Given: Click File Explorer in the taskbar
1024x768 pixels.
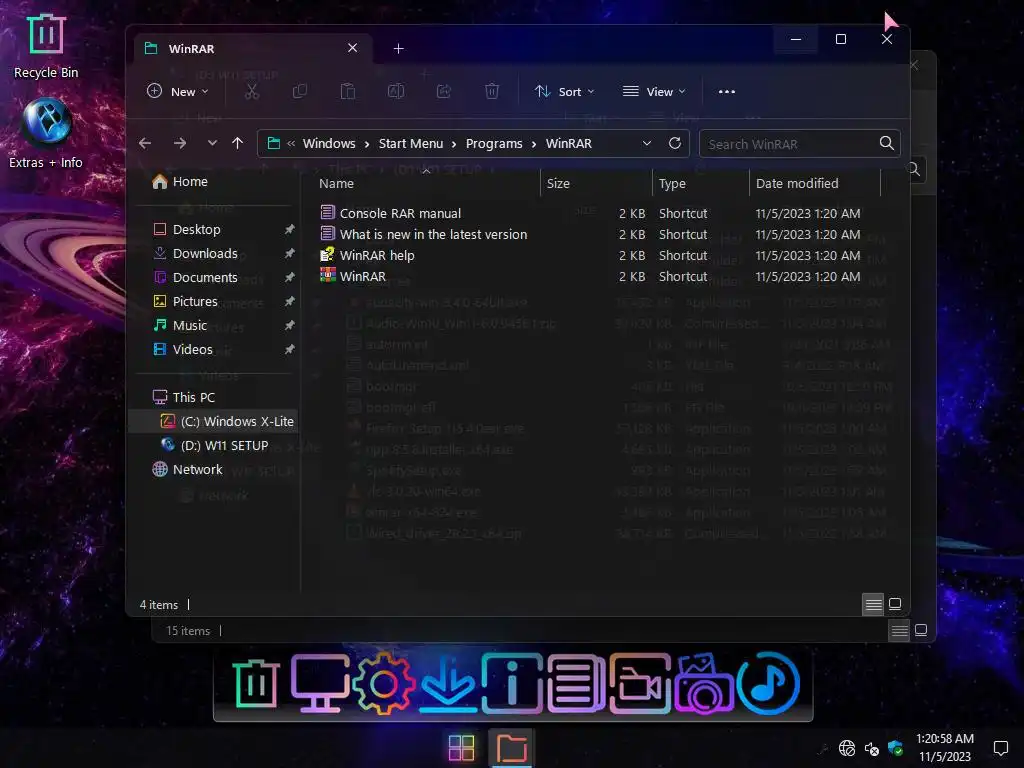Looking at the screenshot, I should tap(511, 748).
